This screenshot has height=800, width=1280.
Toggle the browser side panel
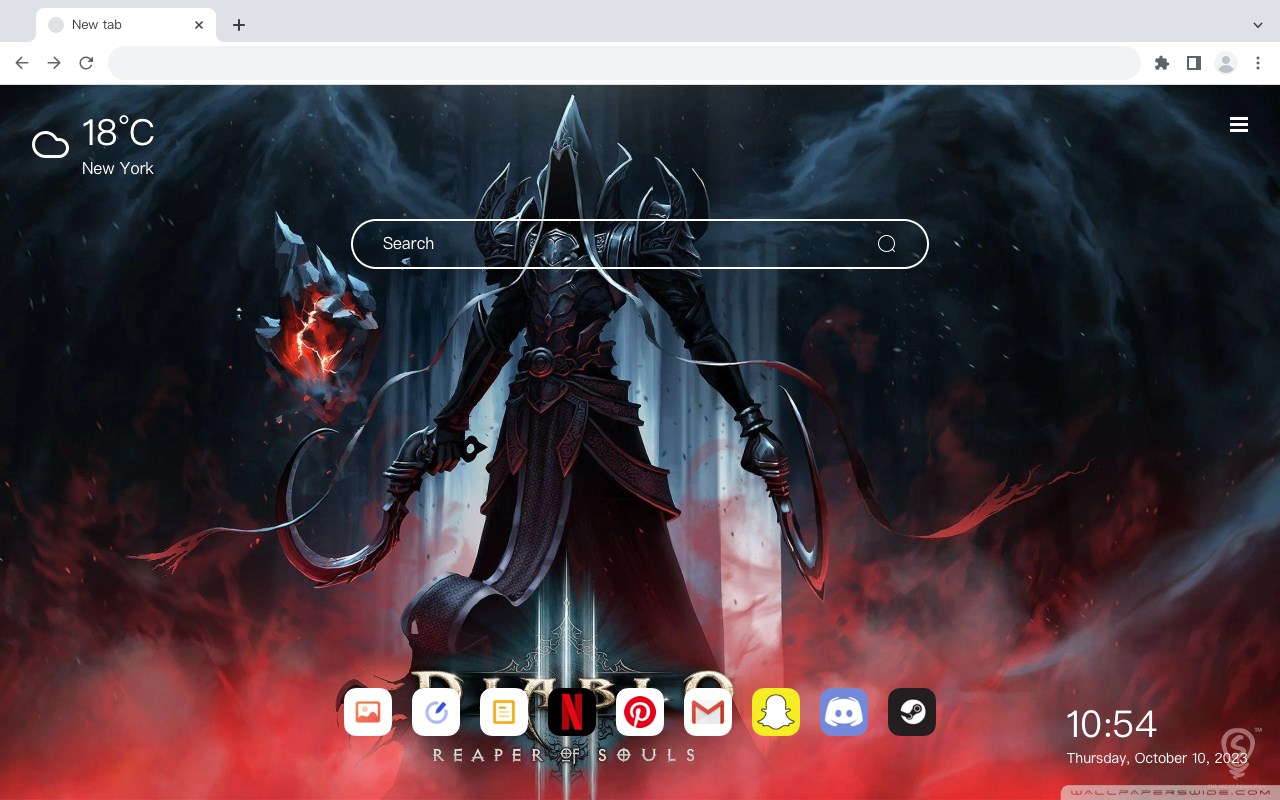click(x=1193, y=63)
